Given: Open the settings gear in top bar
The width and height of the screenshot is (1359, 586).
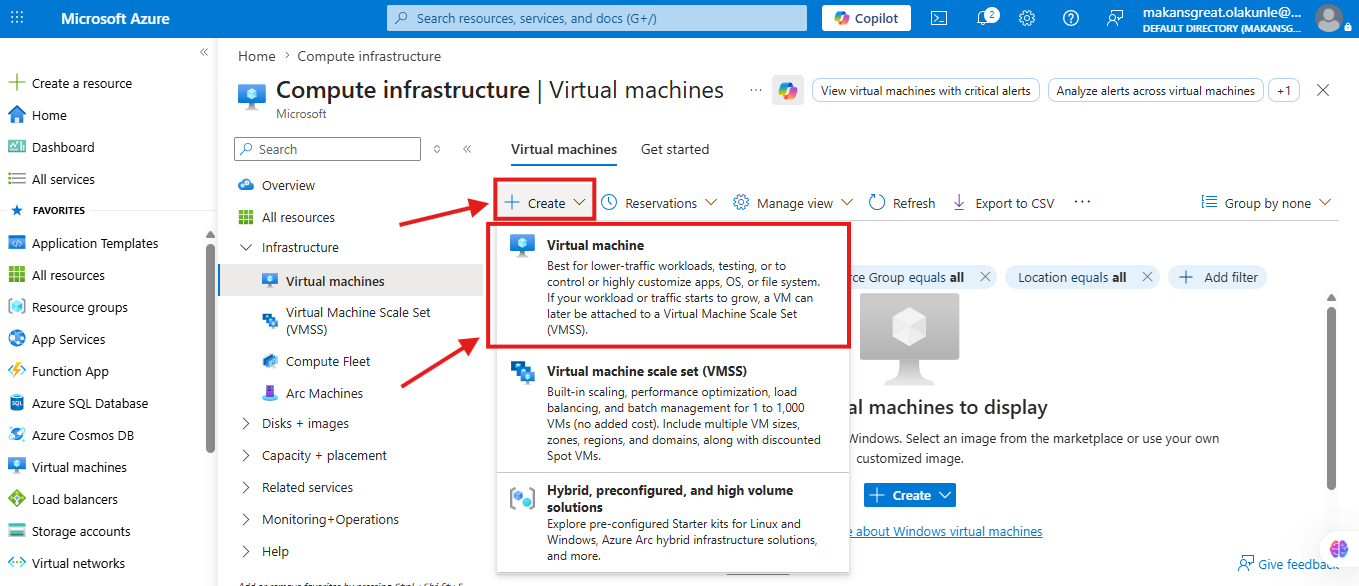Looking at the screenshot, I should [1027, 18].
